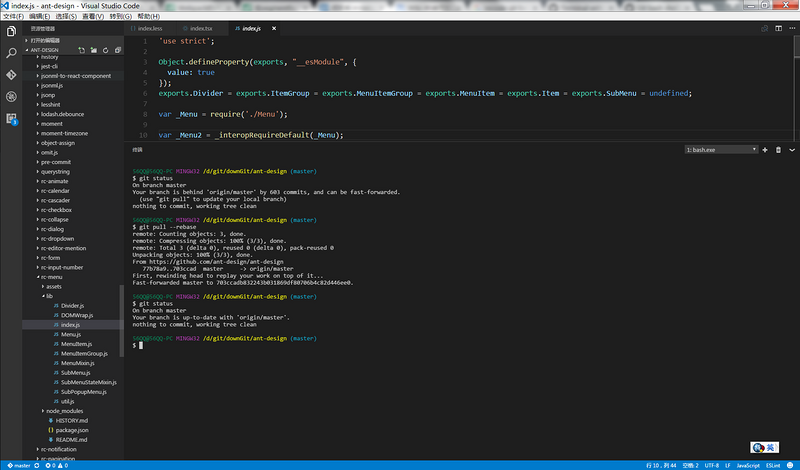Open the Explorer view in activity bar
This screenshot has width=800, height=470.
[11, 32]
